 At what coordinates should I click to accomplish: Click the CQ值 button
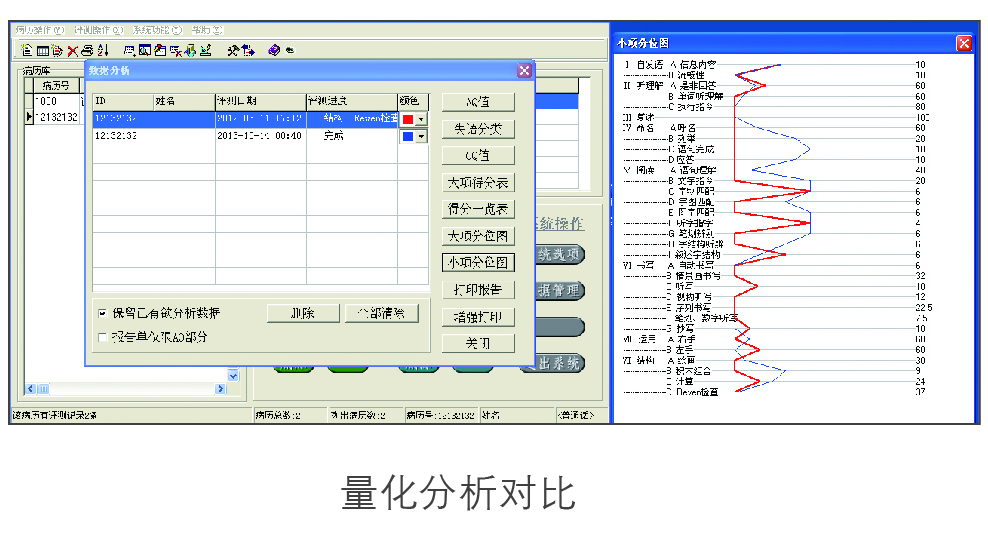pos(478,155)
